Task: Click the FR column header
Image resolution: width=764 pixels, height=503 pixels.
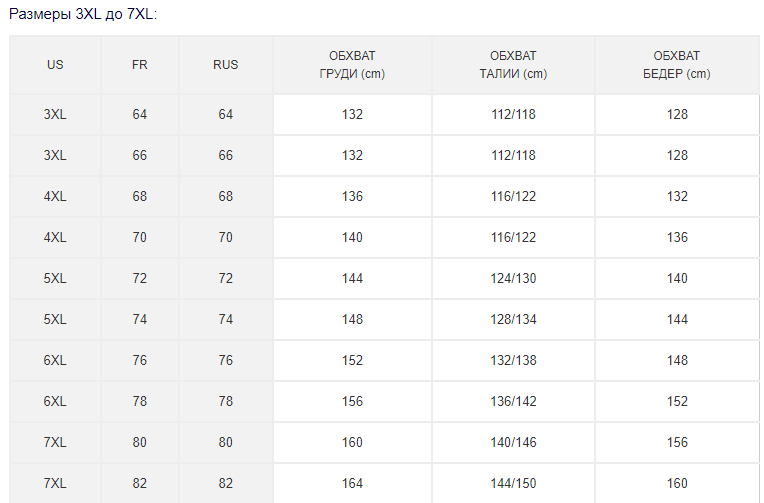Action: click(140, 65)
